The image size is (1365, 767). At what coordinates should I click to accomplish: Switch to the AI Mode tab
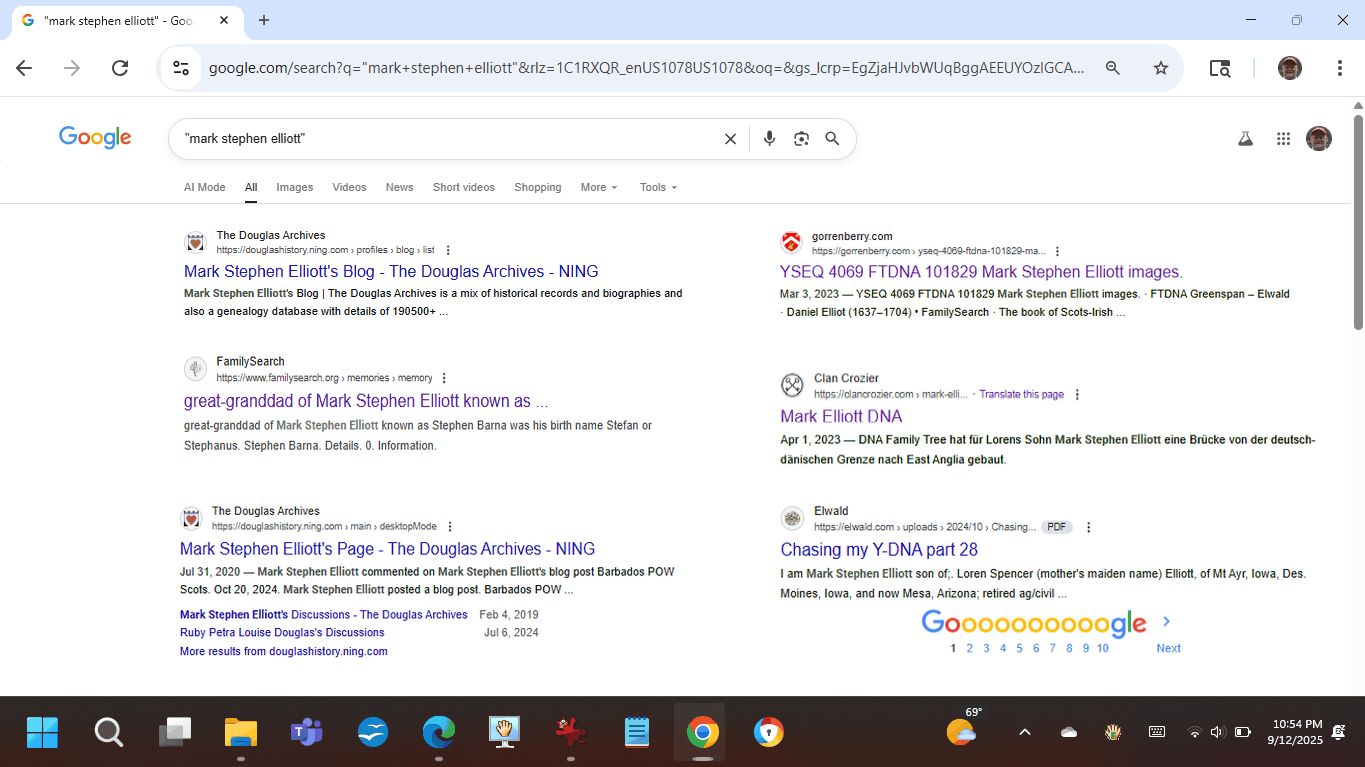tap(204, 187)
